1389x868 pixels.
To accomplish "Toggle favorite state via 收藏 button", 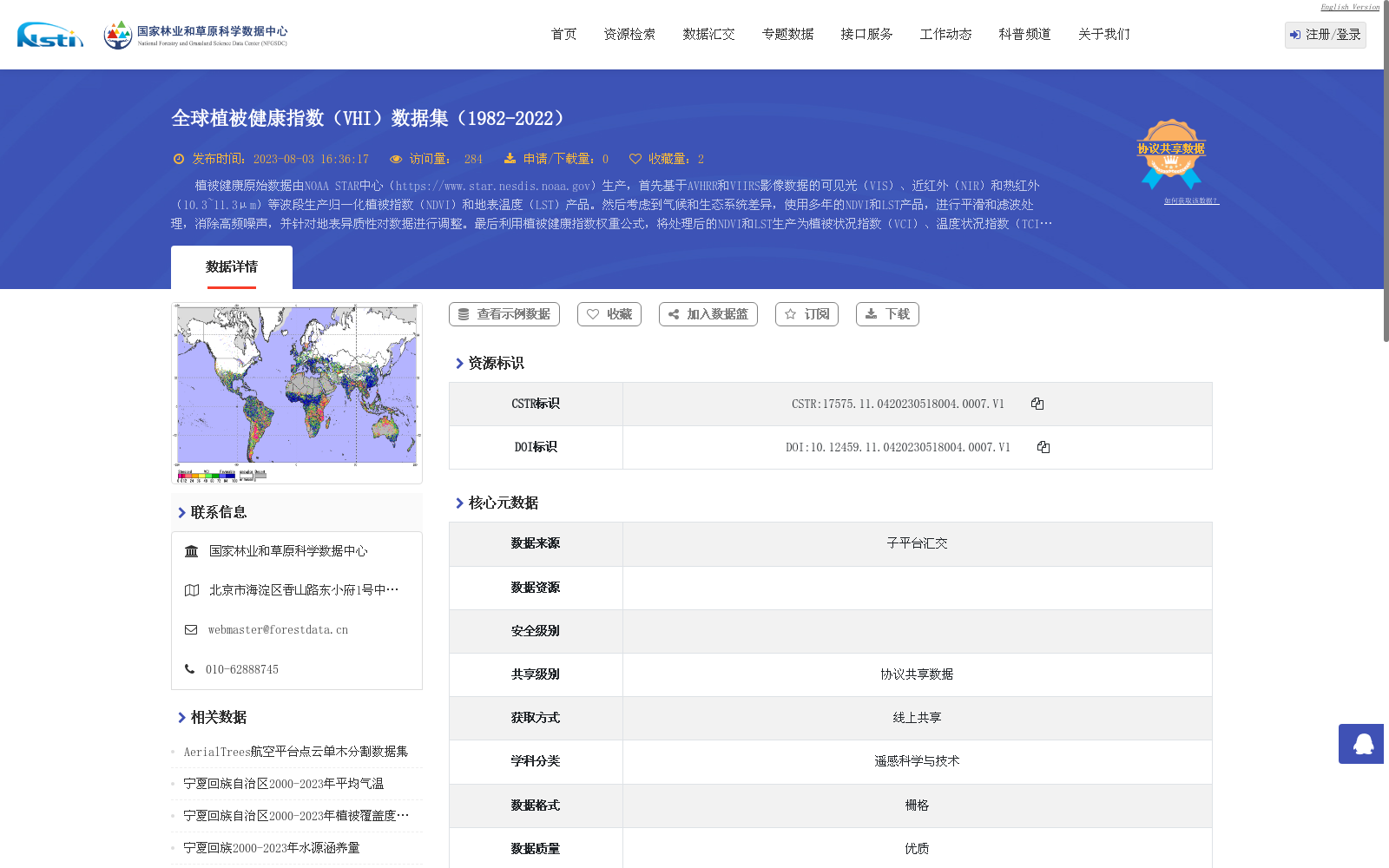I will tap(609, 314).
